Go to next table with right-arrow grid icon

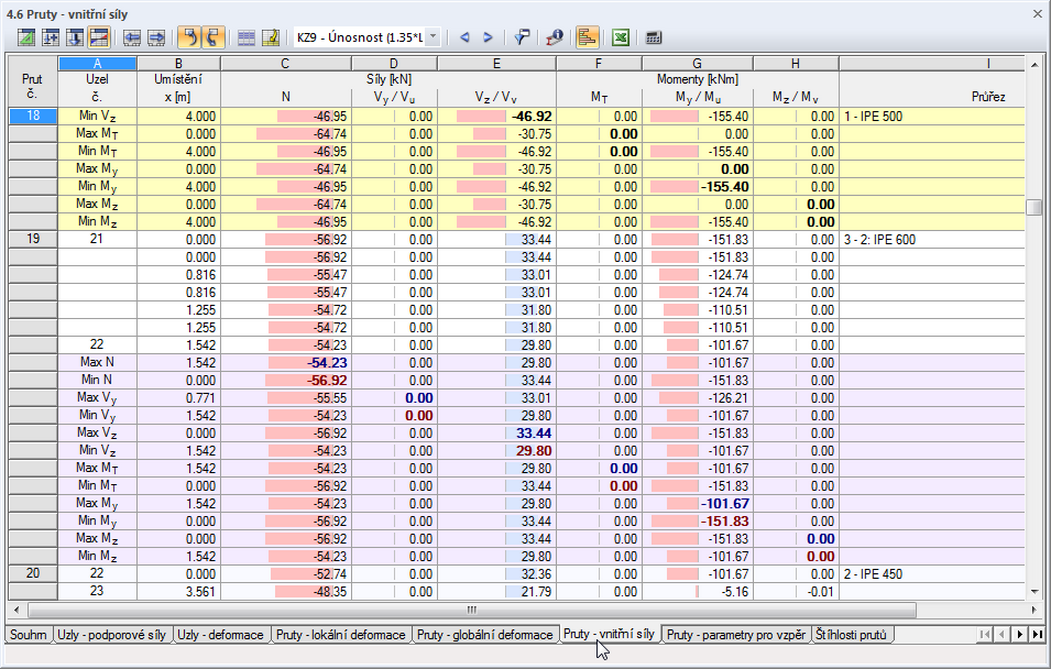[x=156, y=38]
